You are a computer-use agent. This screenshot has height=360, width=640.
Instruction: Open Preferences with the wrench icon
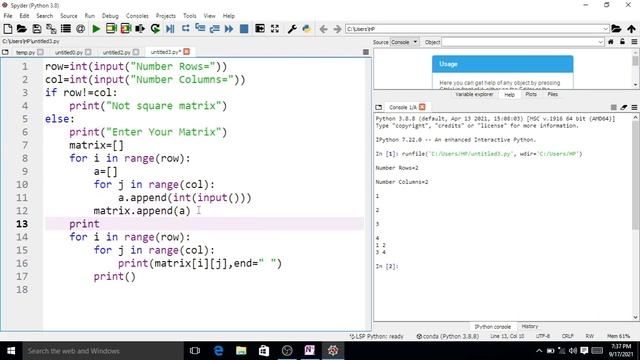[292, 29]
